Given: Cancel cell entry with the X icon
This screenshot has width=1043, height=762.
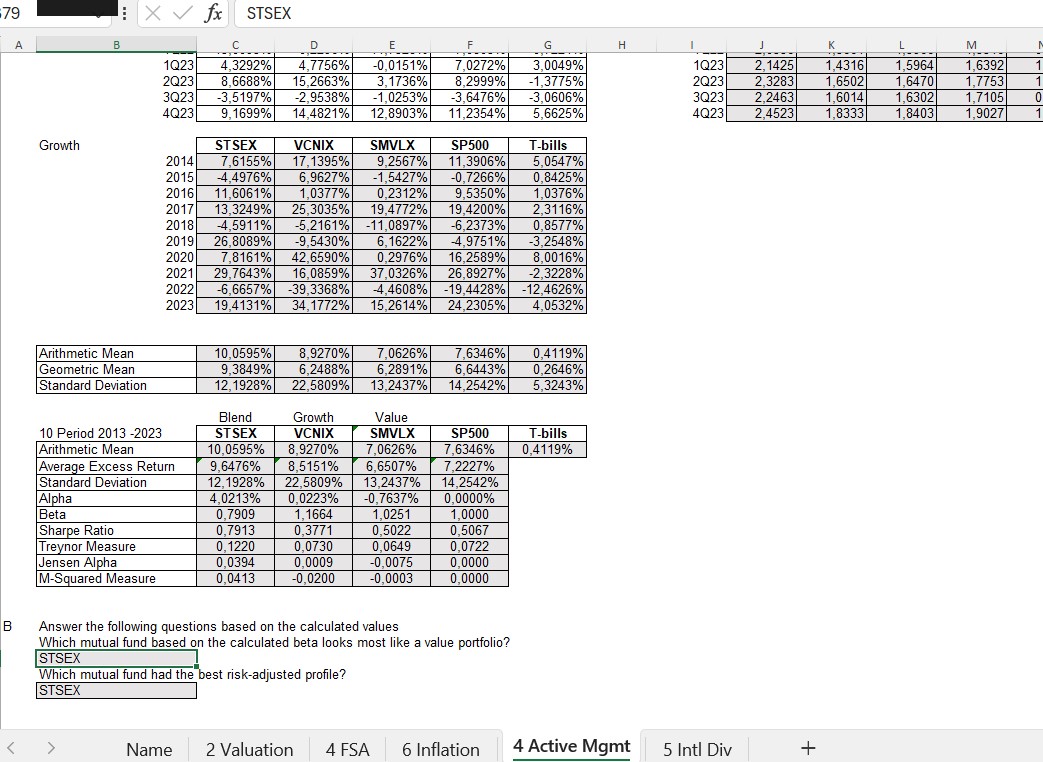Looking at the screenshot, I should 152,14.
